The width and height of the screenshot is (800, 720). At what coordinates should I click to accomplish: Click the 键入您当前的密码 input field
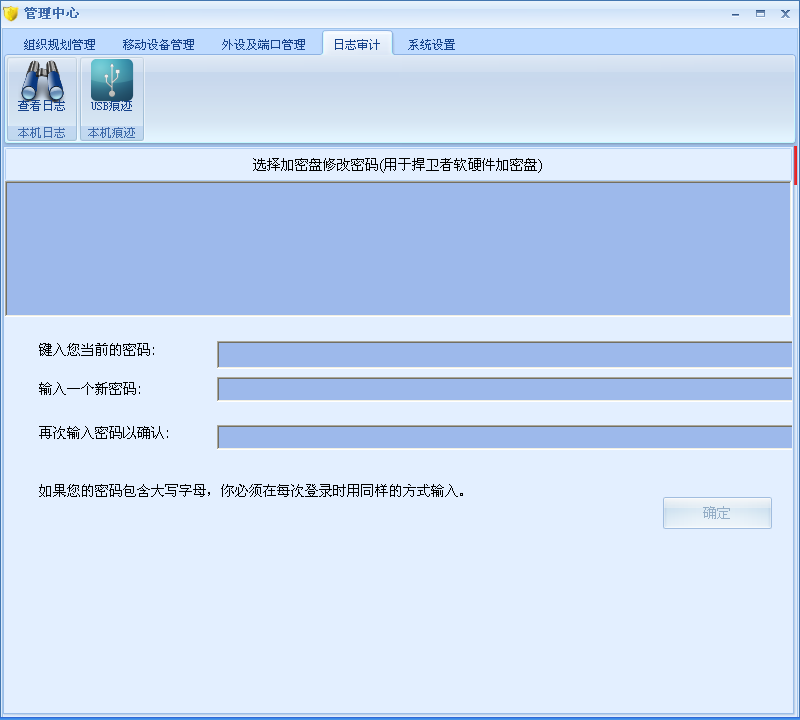[500, 353]
